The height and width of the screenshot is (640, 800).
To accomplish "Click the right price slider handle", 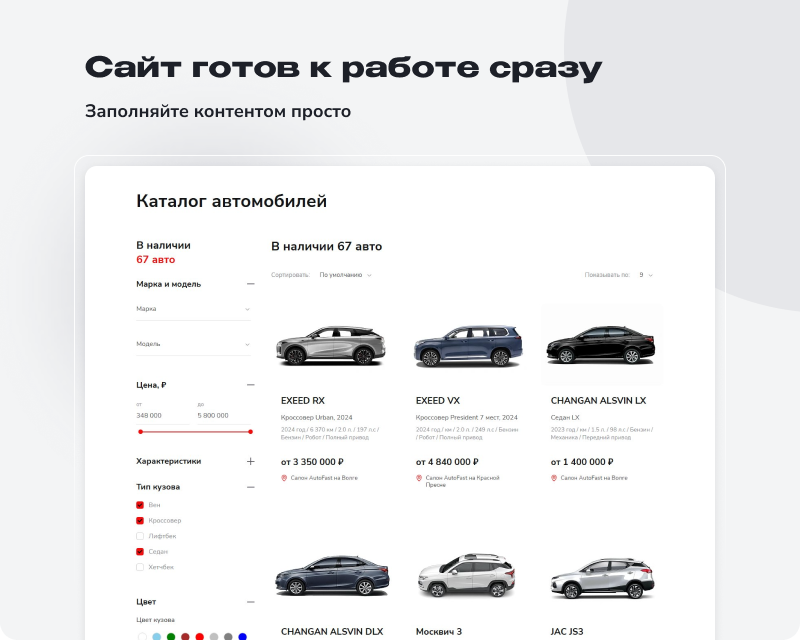I will [251, 432].
